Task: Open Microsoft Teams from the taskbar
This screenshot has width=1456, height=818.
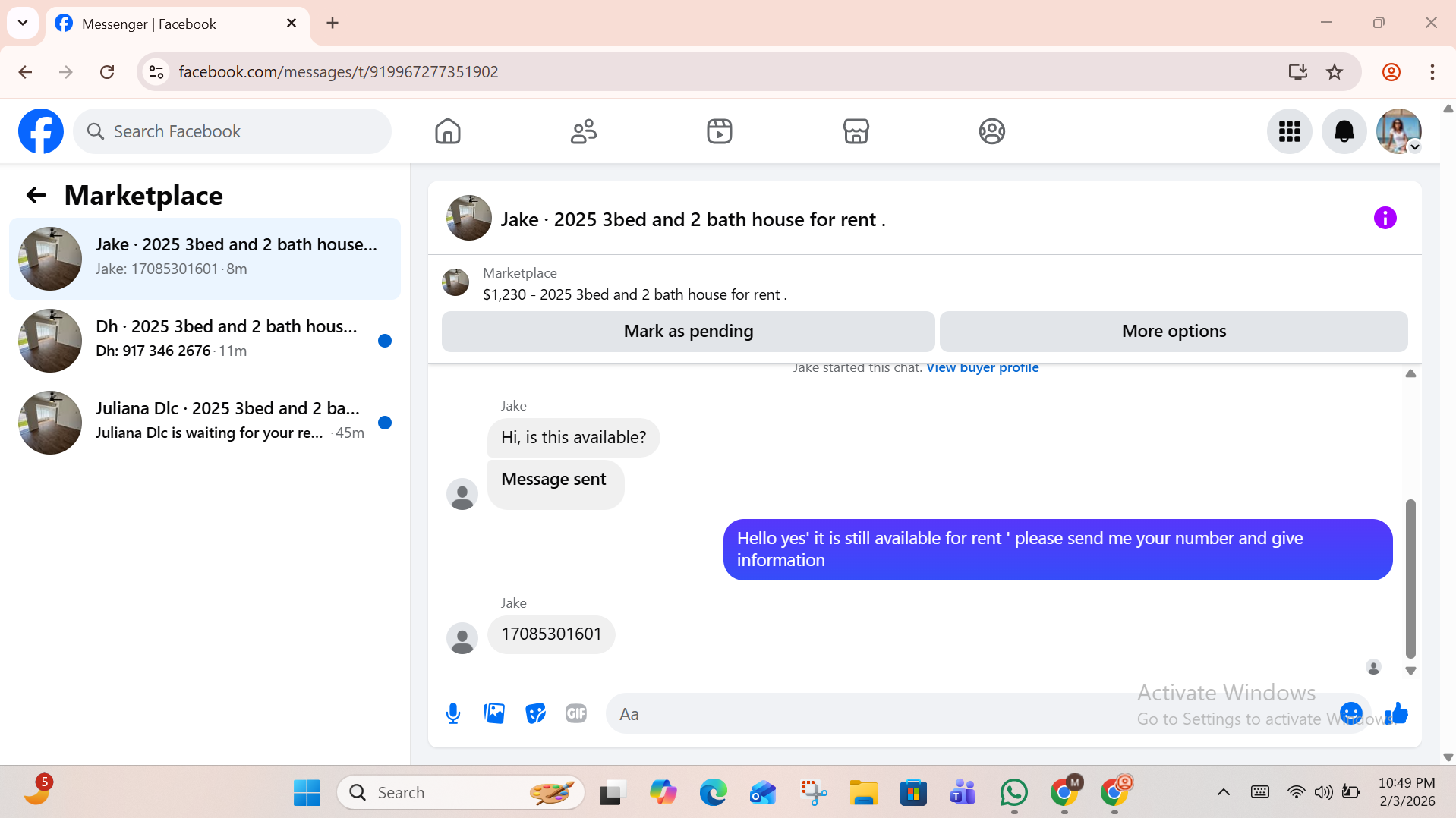Action: (963, 793)
